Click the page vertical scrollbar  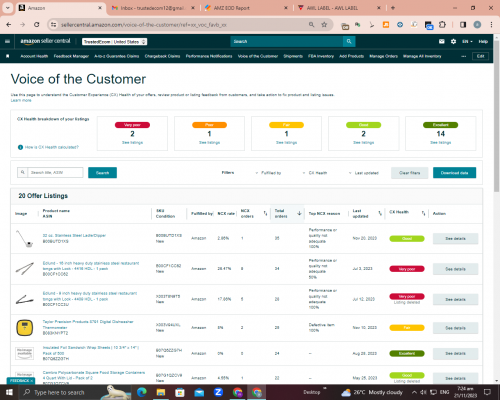[496, 117]
